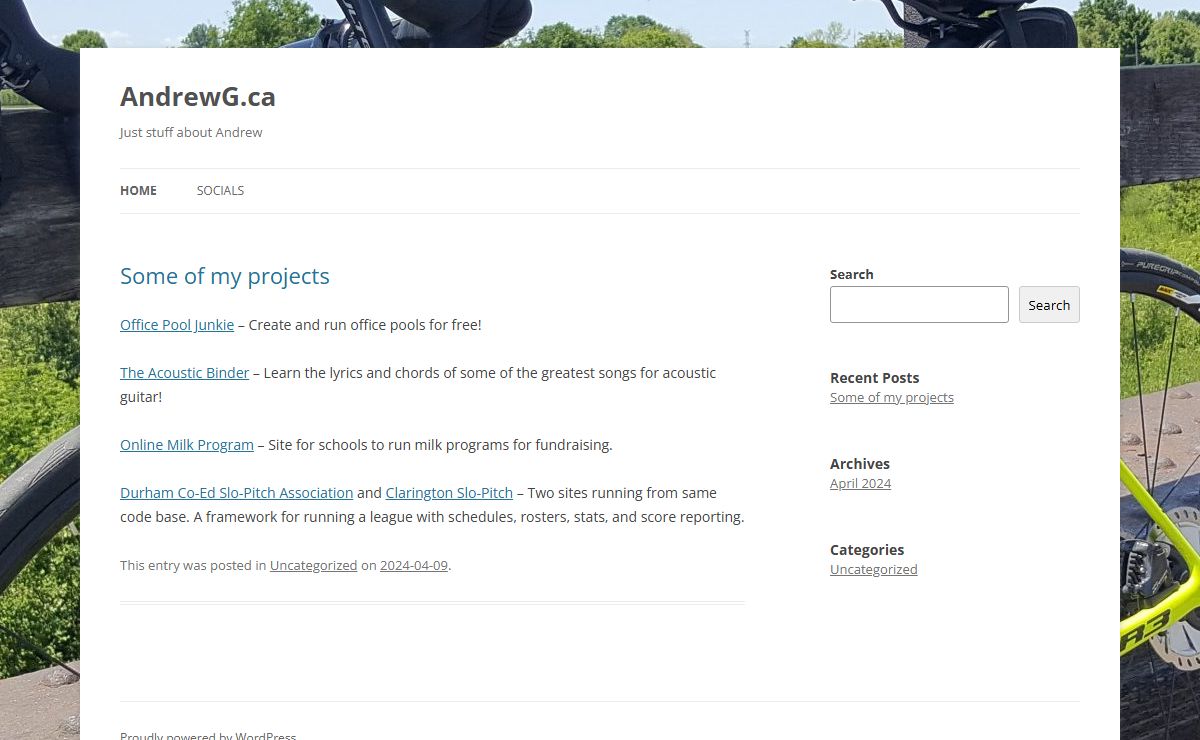Open the 2024-04-09 post date link
The width and height of the screenshot is (1200, 740).
(414, 565)
